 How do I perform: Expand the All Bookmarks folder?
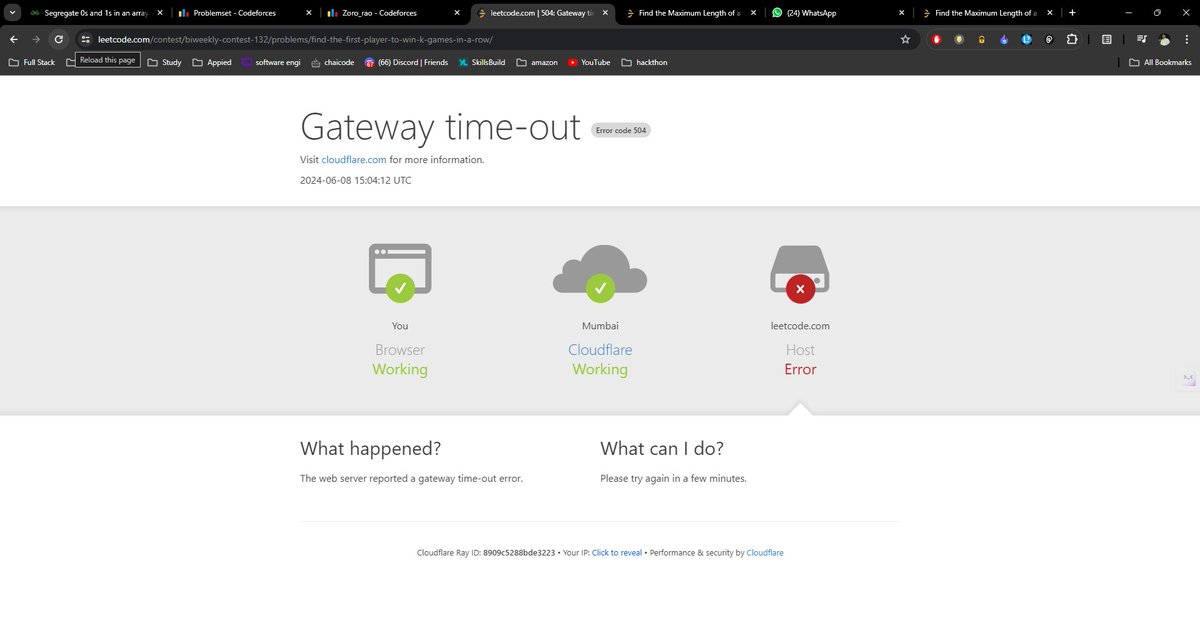pyautogui.click(x=1160, y=62)
